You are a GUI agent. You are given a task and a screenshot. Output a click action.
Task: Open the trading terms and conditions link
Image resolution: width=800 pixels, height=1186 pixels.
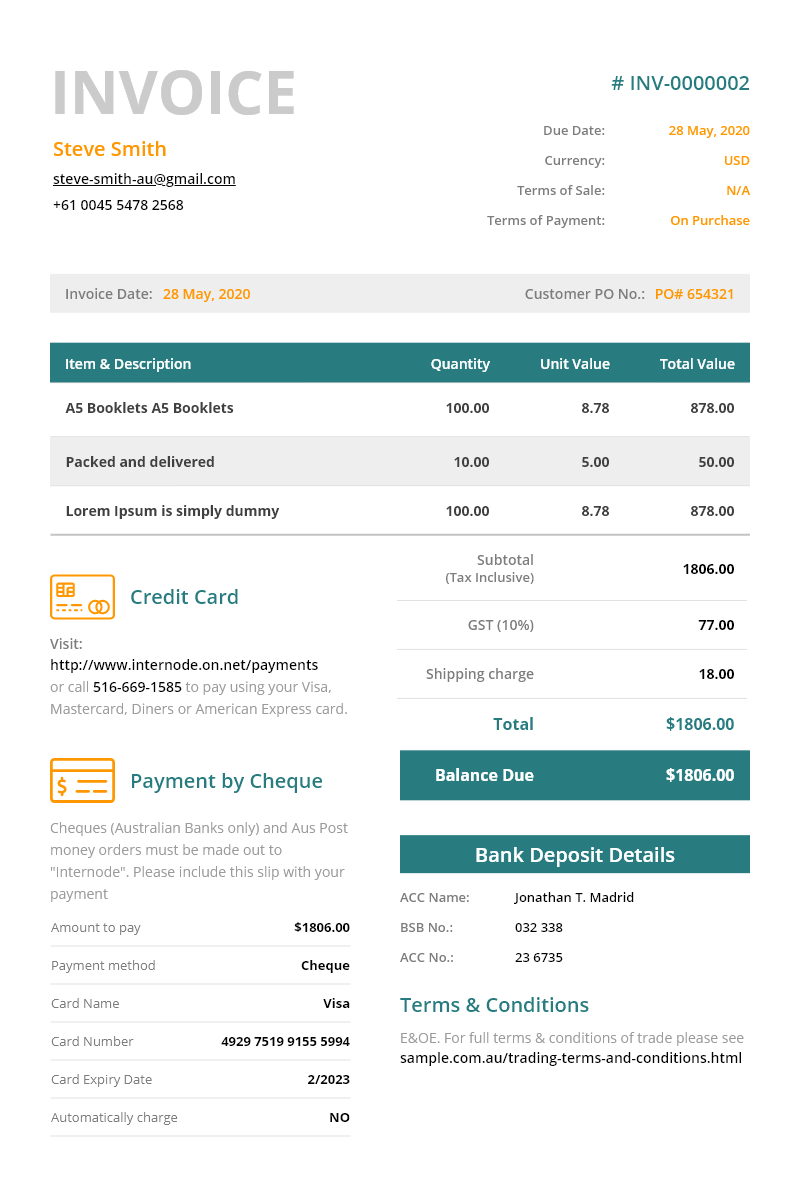[x=570, y=1058]
